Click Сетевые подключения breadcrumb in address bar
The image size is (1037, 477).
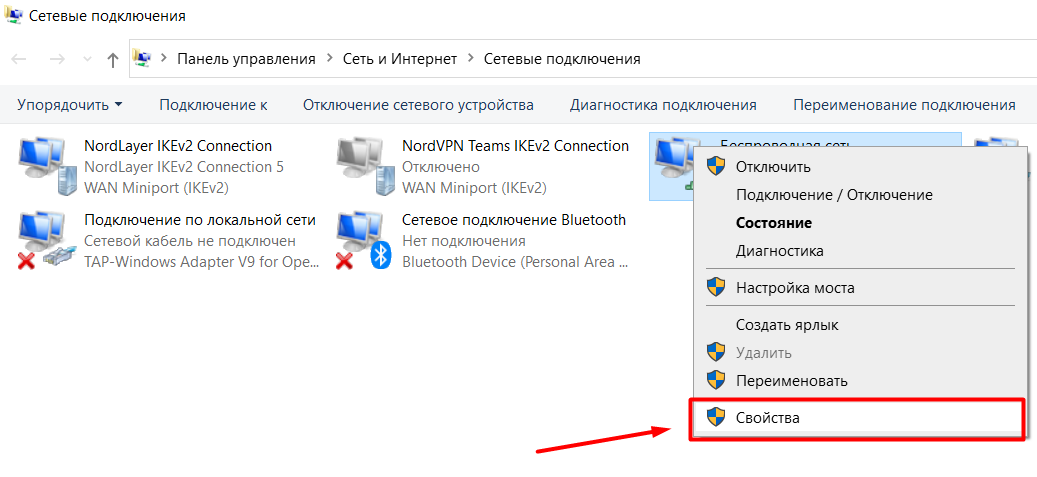point(562,59)
